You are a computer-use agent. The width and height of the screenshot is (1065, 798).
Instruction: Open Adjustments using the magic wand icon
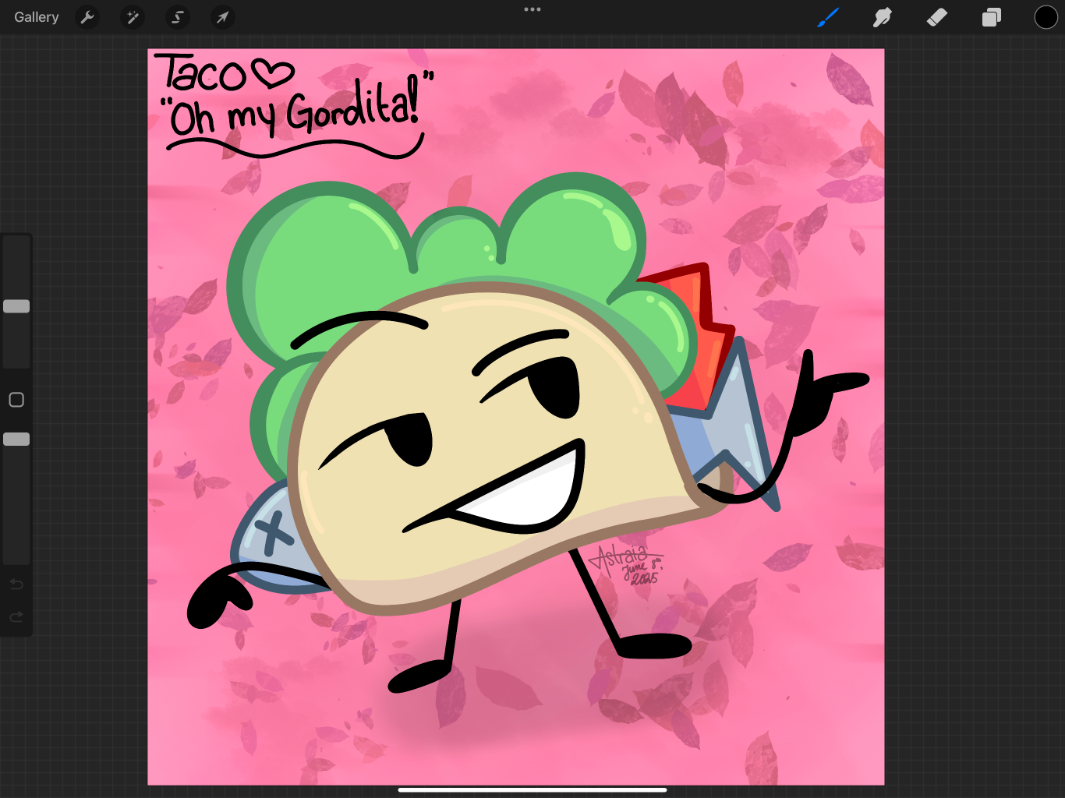[132, 17]
